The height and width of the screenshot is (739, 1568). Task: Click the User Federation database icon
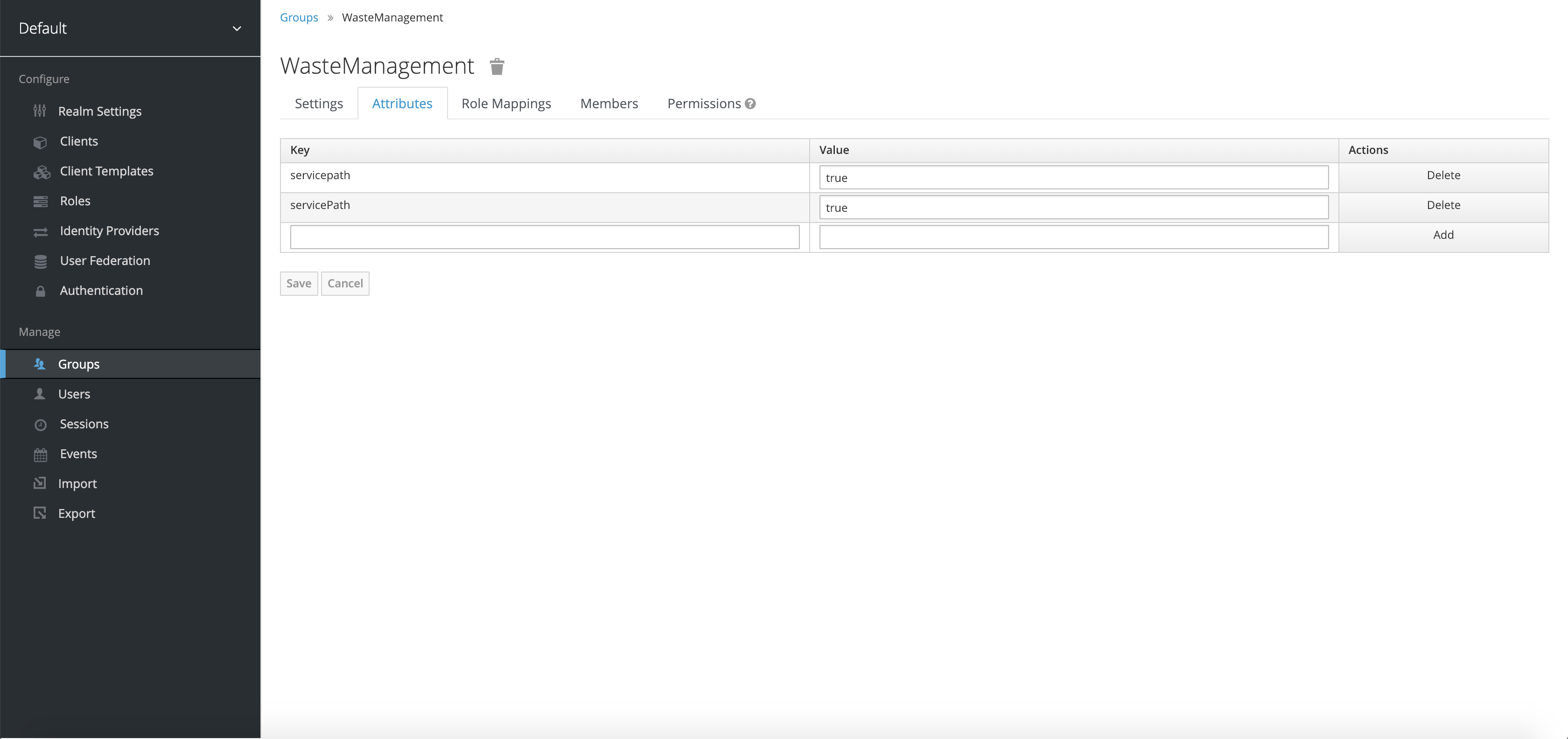pyautogui.click(x=40, y=262)
